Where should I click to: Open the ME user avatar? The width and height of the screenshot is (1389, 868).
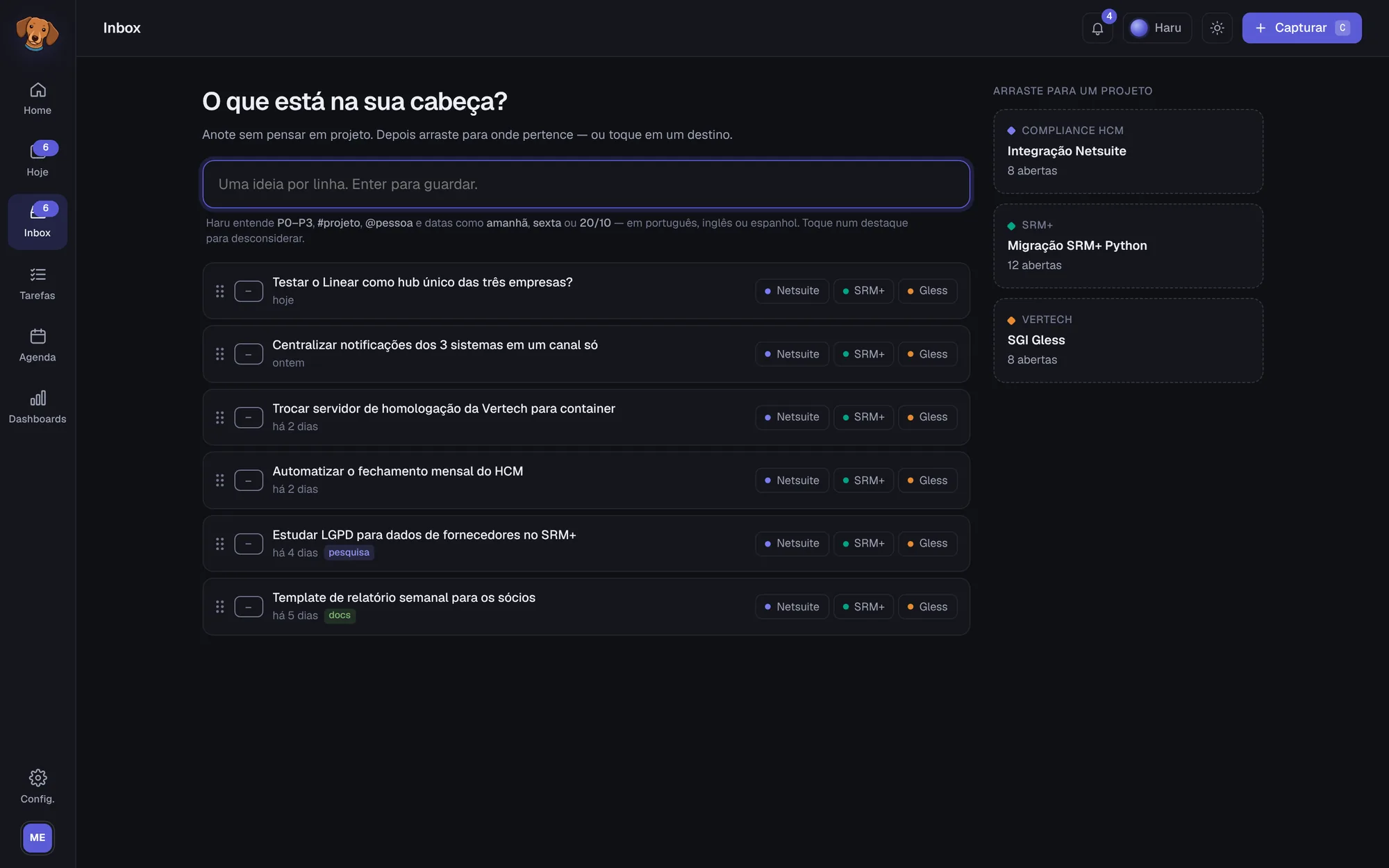coord(38,837)
